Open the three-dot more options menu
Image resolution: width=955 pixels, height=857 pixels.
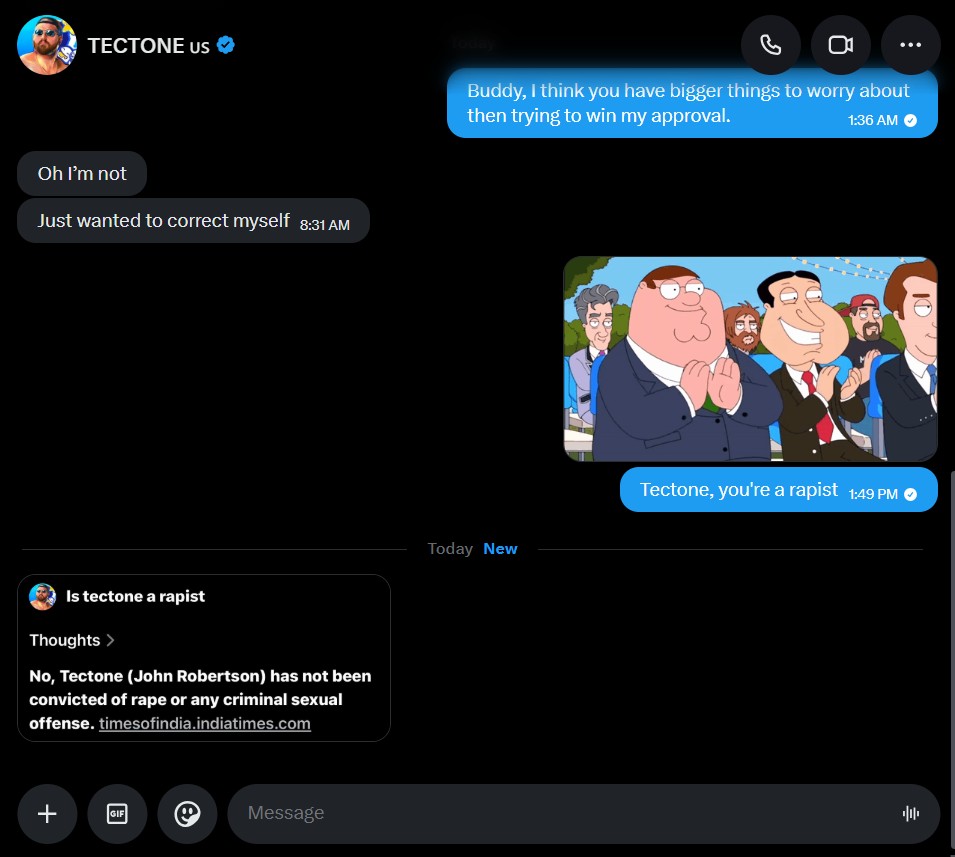[x=911, y=45]
